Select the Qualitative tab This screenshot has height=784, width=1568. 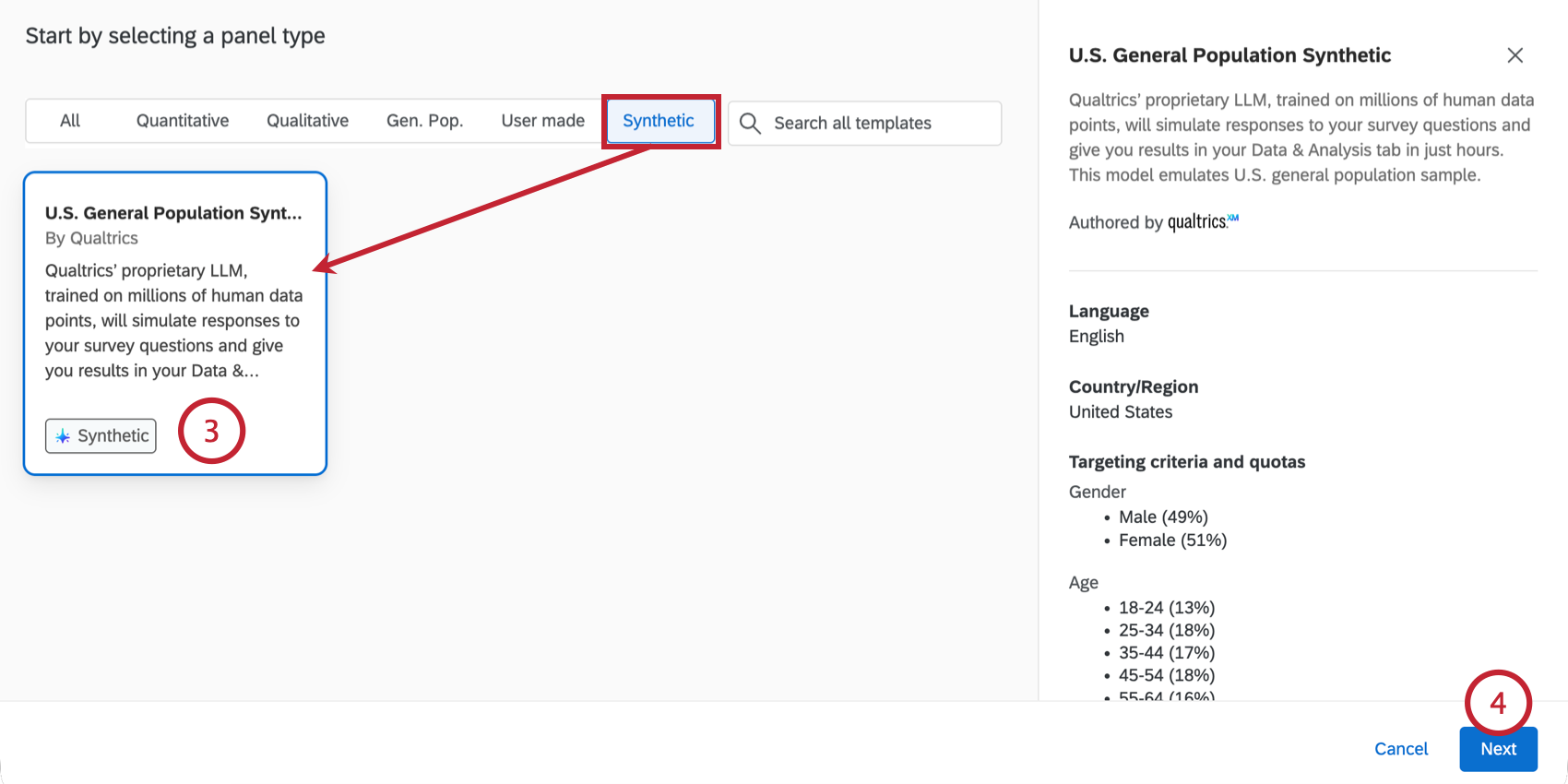coord(307,121)
